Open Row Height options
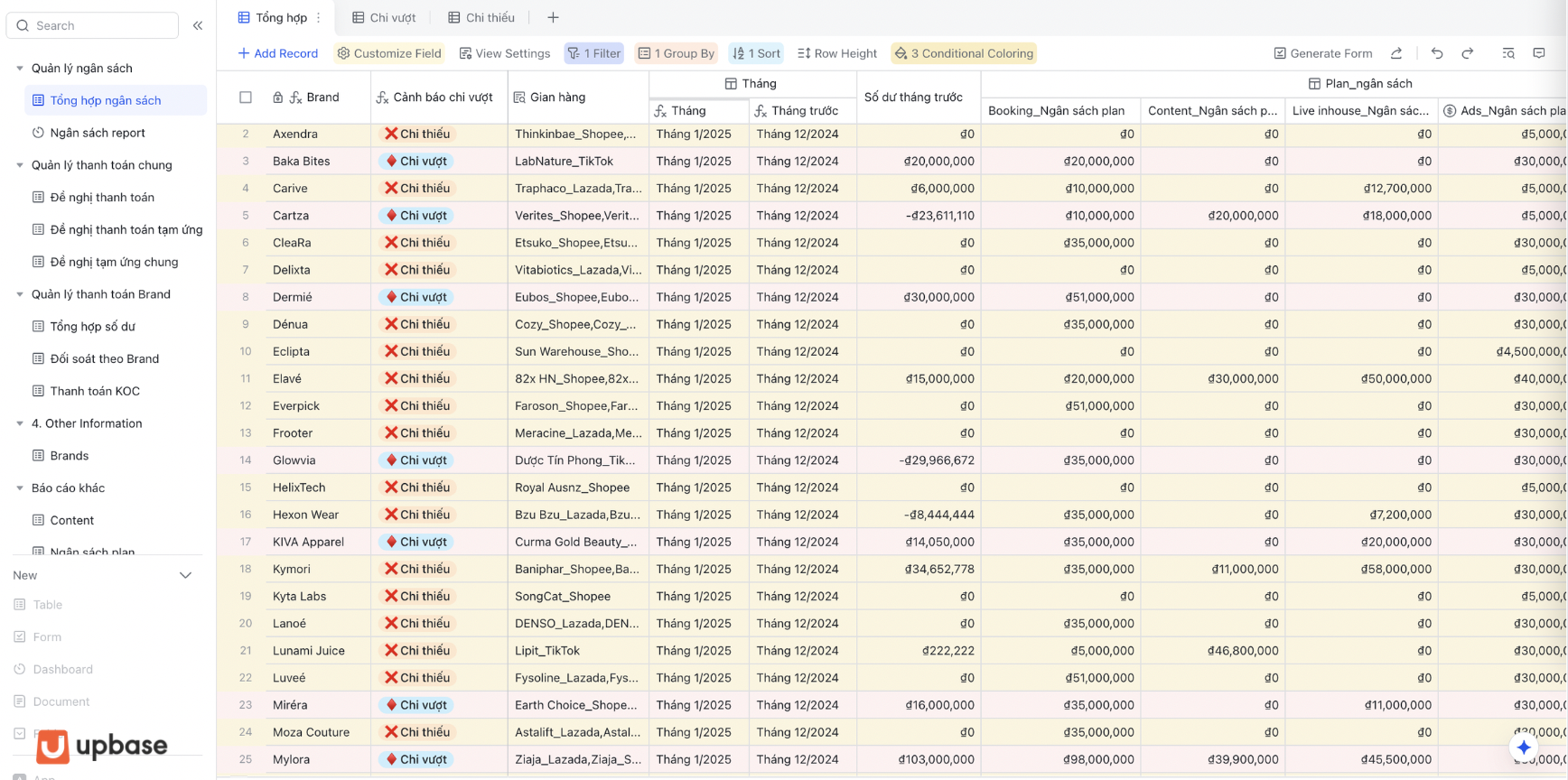Image resolution: width=1568 pixels, height=780 pixels. pyautogui.click(x=836, y=53)
